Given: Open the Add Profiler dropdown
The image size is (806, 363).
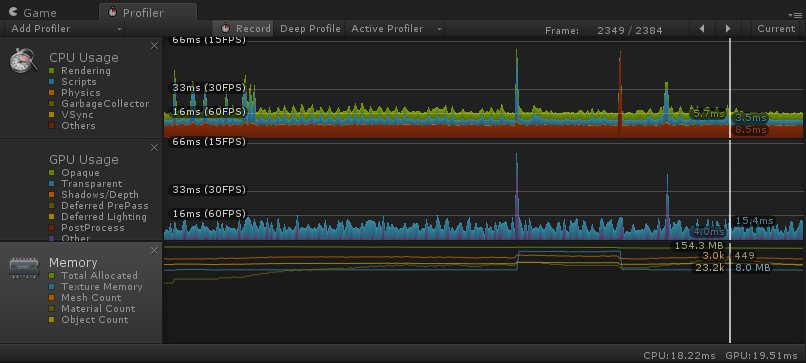Looking at the screenshot, I should (66, 29).
